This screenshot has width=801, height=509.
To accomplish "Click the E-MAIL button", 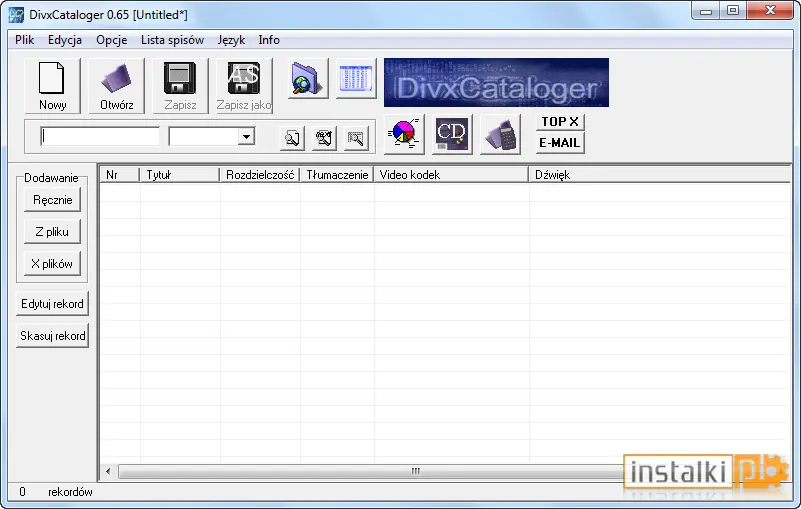I will click(x=560, y=143).
